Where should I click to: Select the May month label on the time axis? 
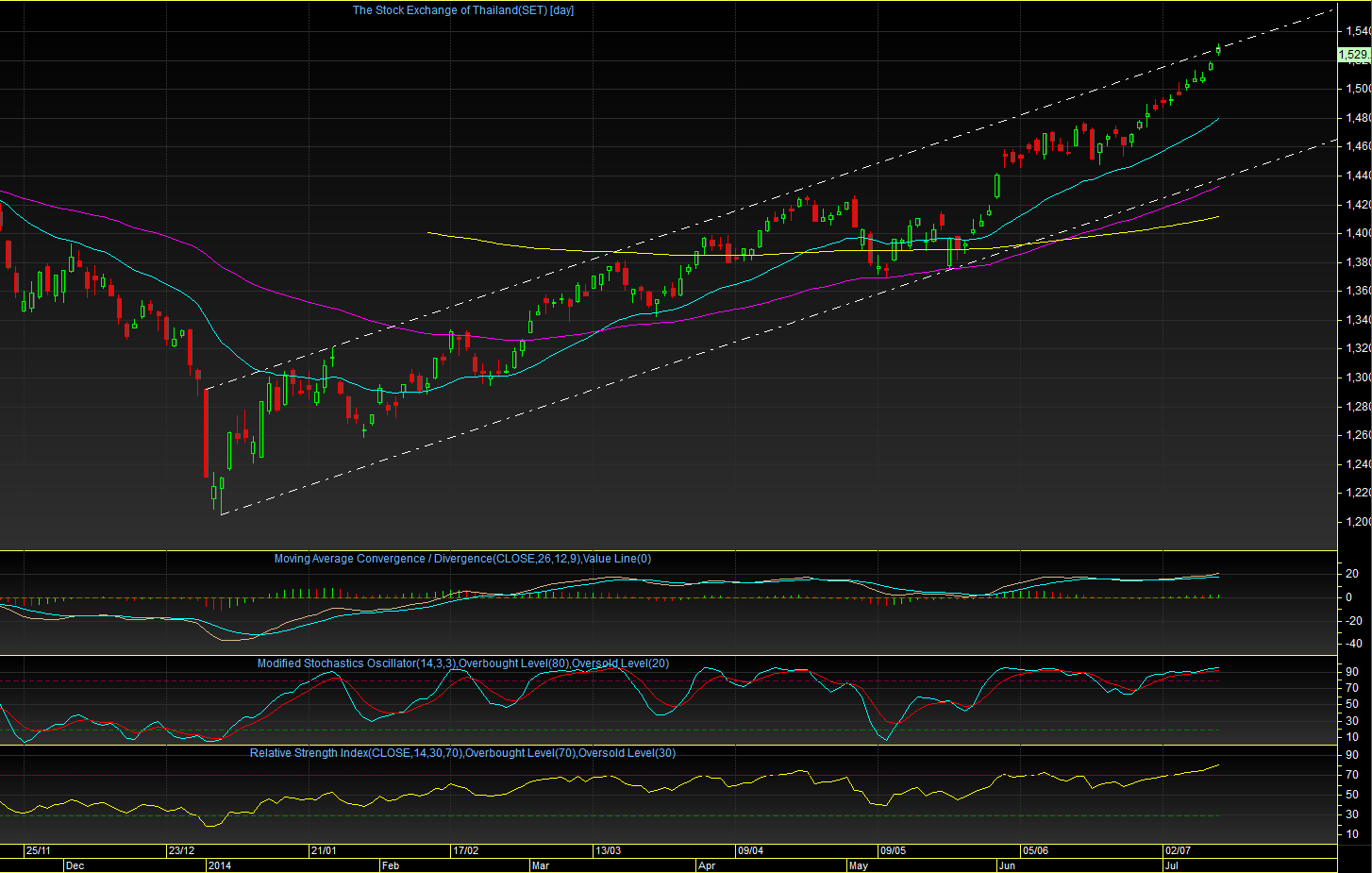pyautogui.click(x=858, y=865)
